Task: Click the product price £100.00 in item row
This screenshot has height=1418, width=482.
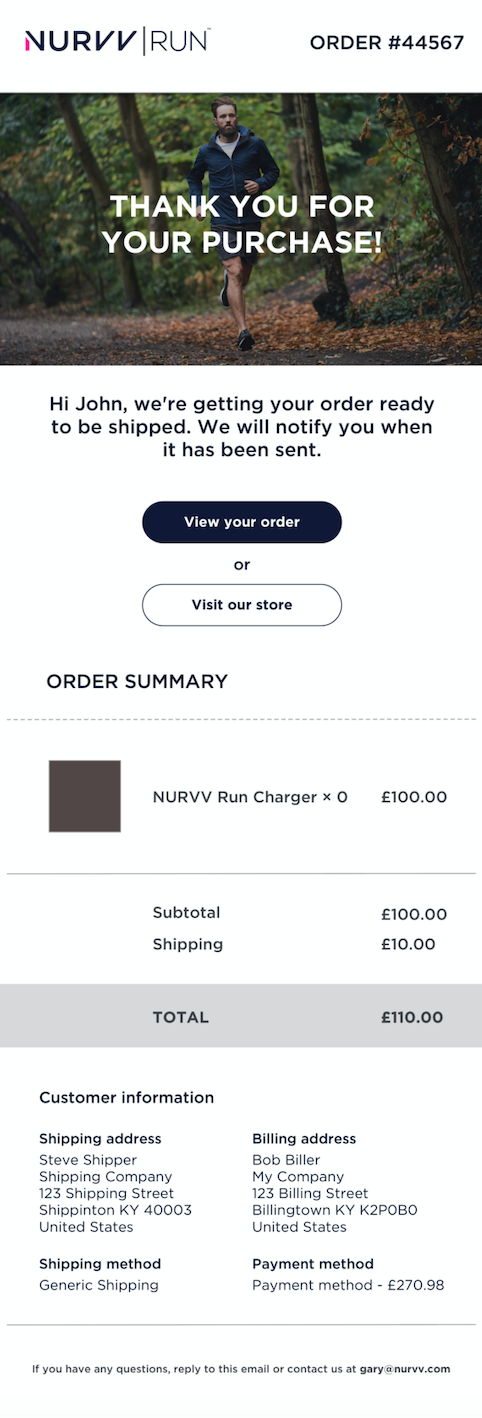Action: (414, 797)
